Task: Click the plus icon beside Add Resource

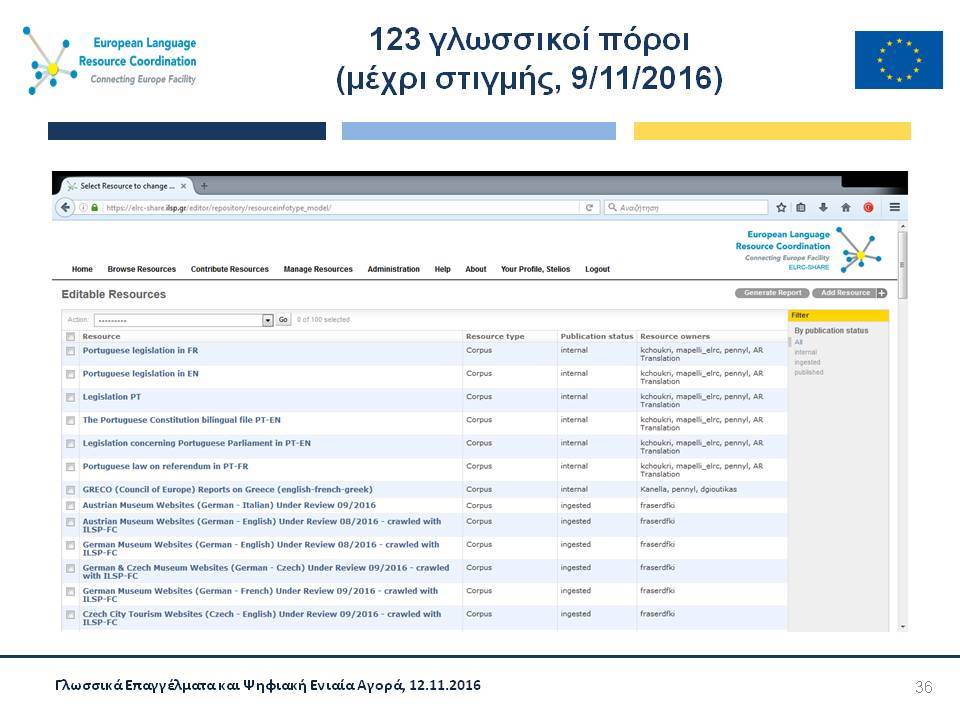Action: [x=882, y=293]
